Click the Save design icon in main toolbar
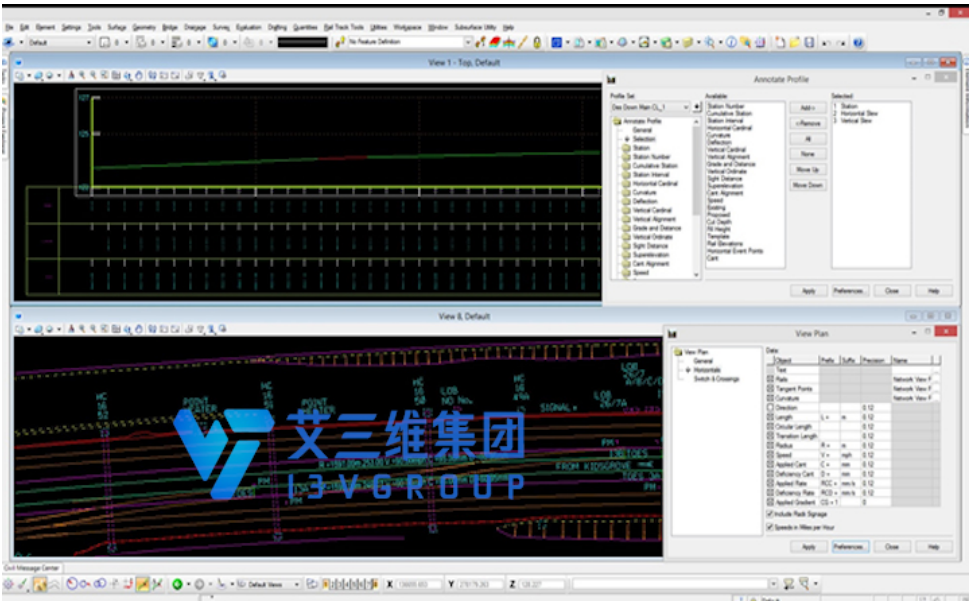The image size is (972, 611). click(809, 43)
